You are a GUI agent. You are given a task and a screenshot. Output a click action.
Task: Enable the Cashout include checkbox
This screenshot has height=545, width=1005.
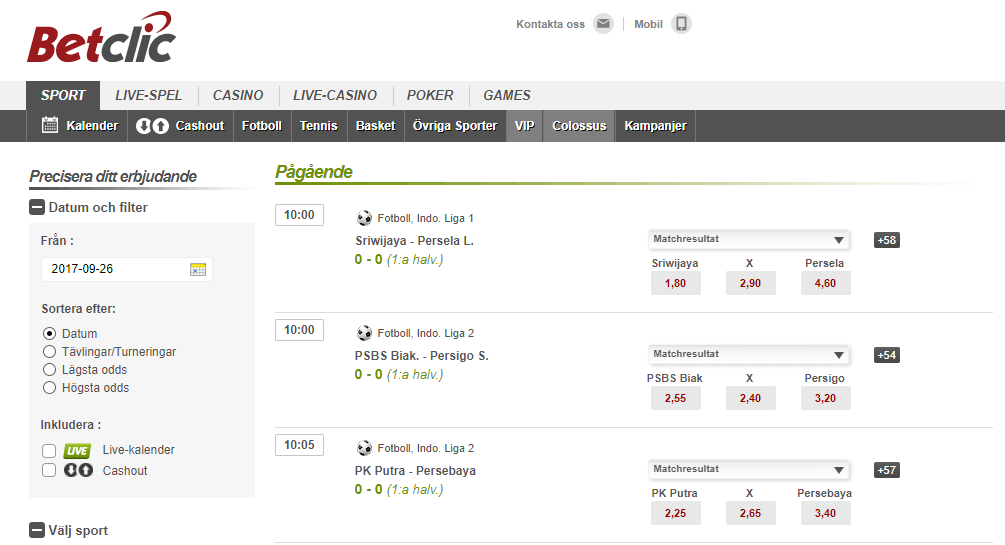[x=49, y=470]
